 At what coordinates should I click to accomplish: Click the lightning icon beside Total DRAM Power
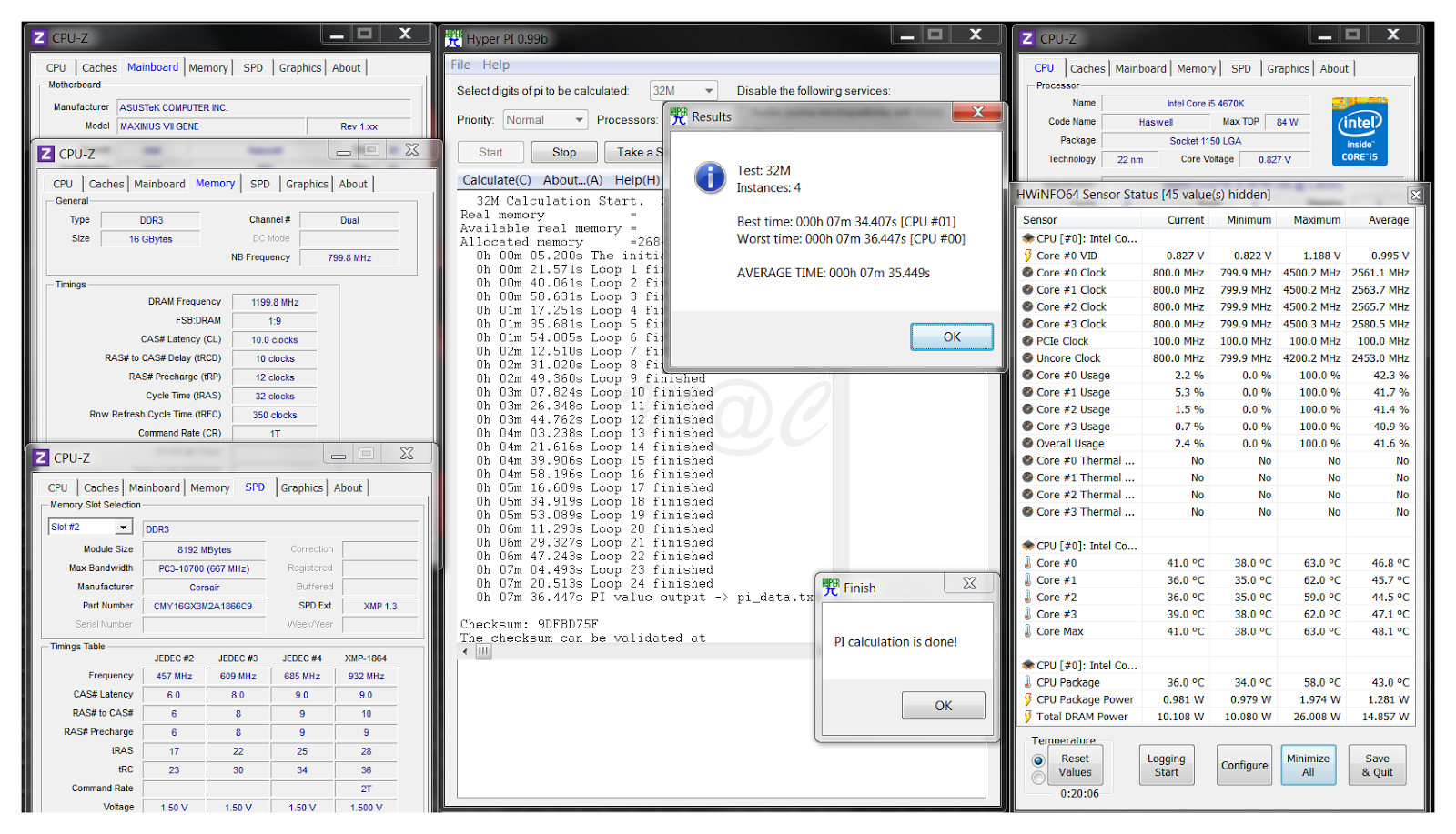click(x=1028, y=717)
